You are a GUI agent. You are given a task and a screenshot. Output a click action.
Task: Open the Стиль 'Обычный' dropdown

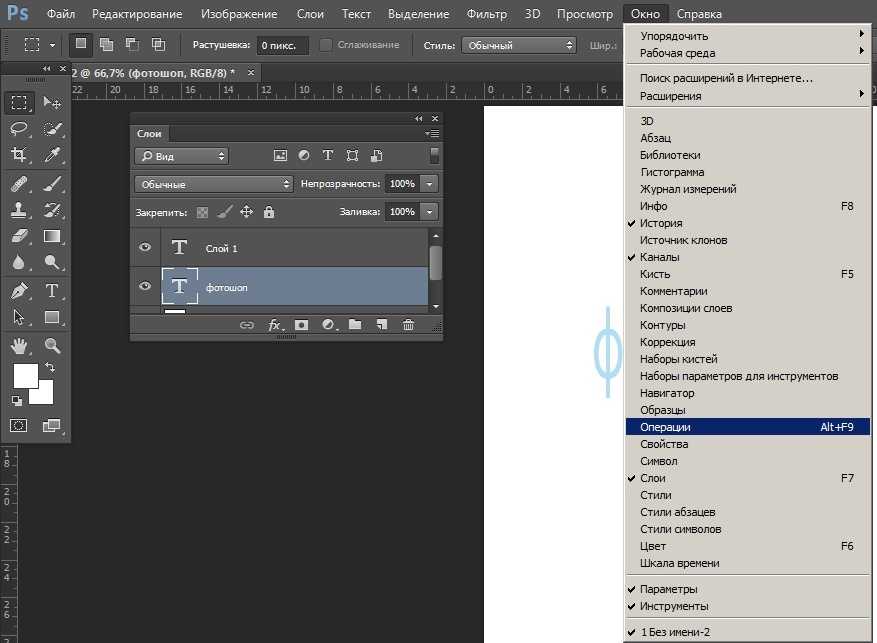[519, 45]
